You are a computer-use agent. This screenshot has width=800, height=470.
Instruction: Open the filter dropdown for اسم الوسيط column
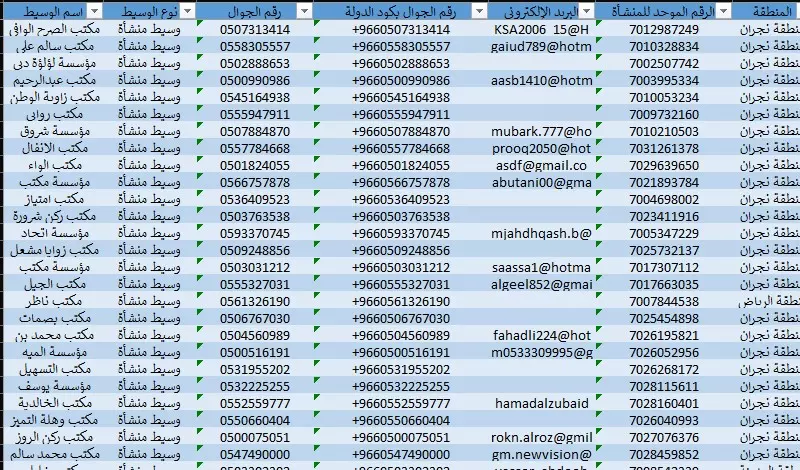click(95, 11)
